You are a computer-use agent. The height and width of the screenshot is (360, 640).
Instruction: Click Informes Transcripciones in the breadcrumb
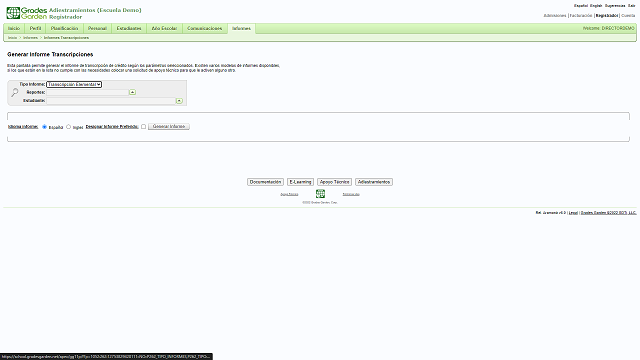pos(66,38)
